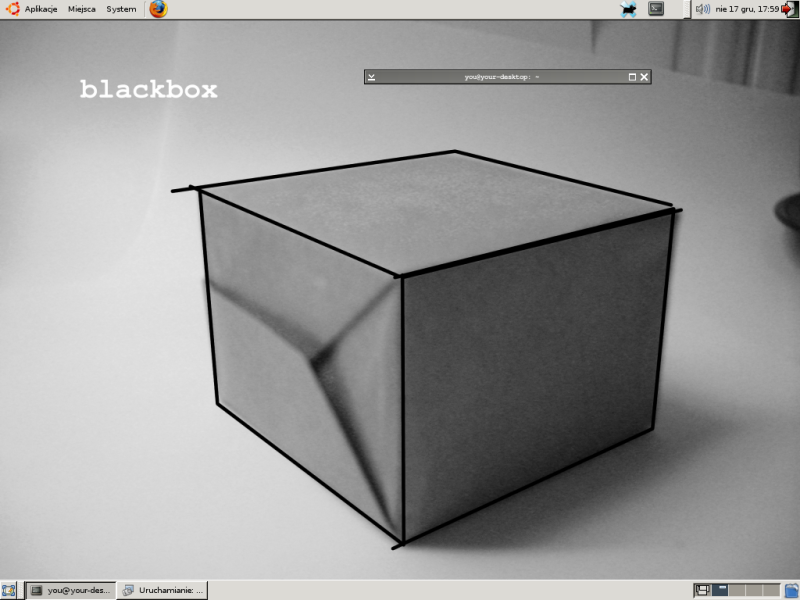Click the window selector icon by workspaces
This screenshot has height=600, width=800.
click(702, 591)
